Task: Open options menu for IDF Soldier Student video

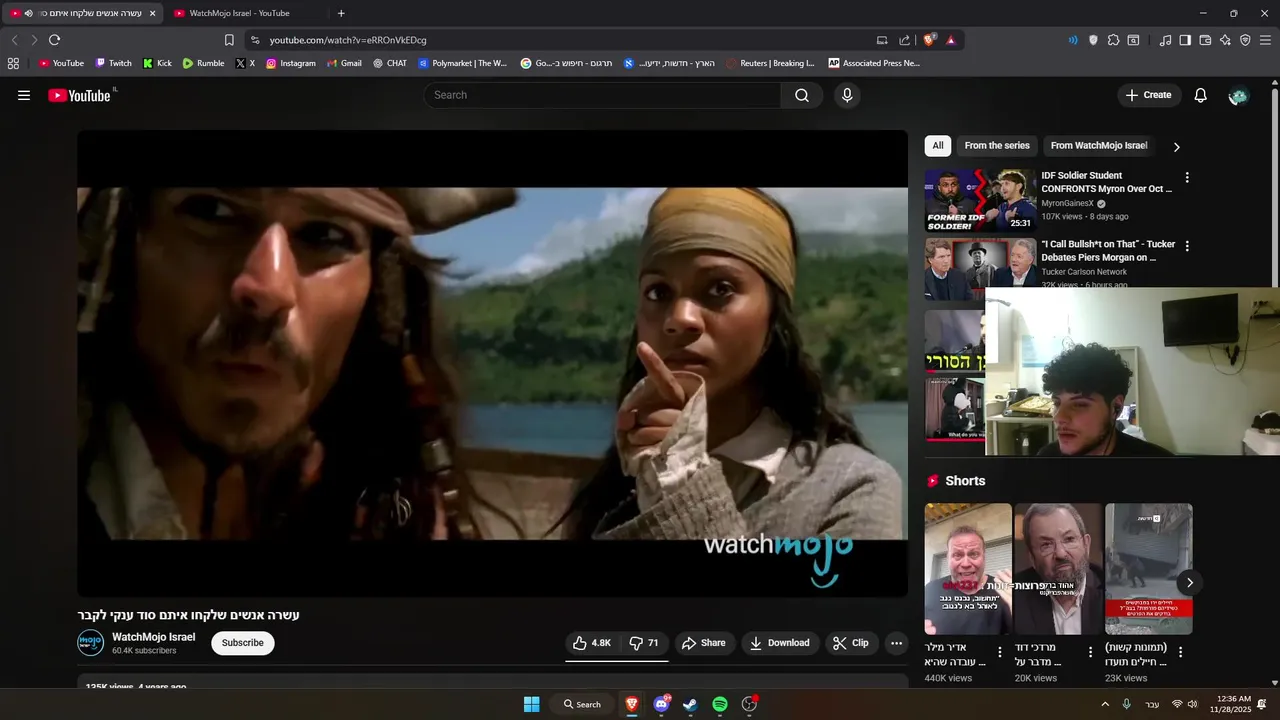Action: coord(1187,178)
